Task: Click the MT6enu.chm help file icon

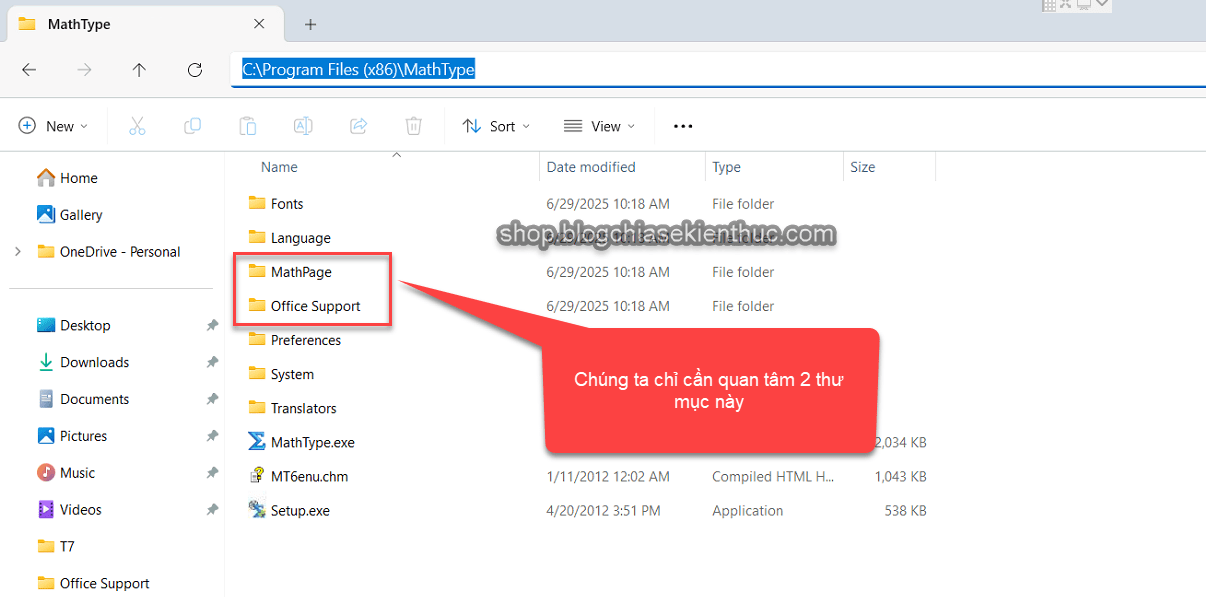Action: point(257,476)
